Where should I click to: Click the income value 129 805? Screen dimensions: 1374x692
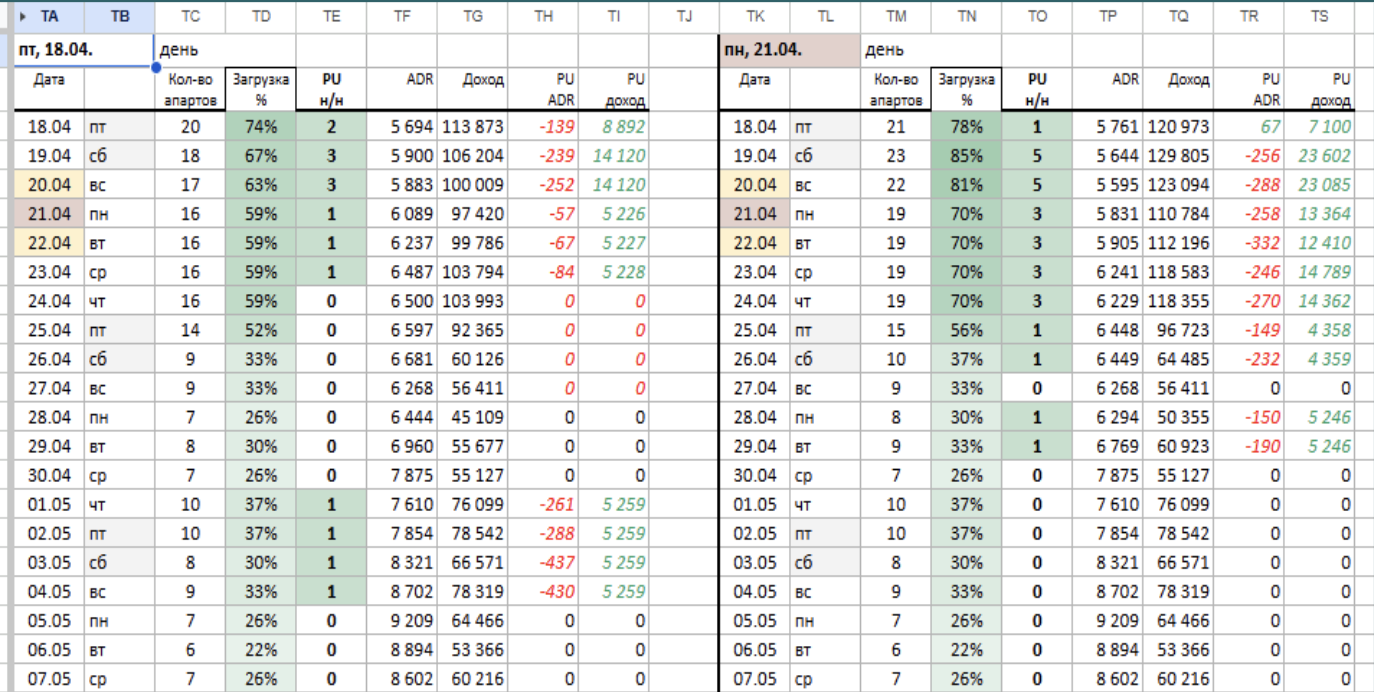[x=1178, y=156]
